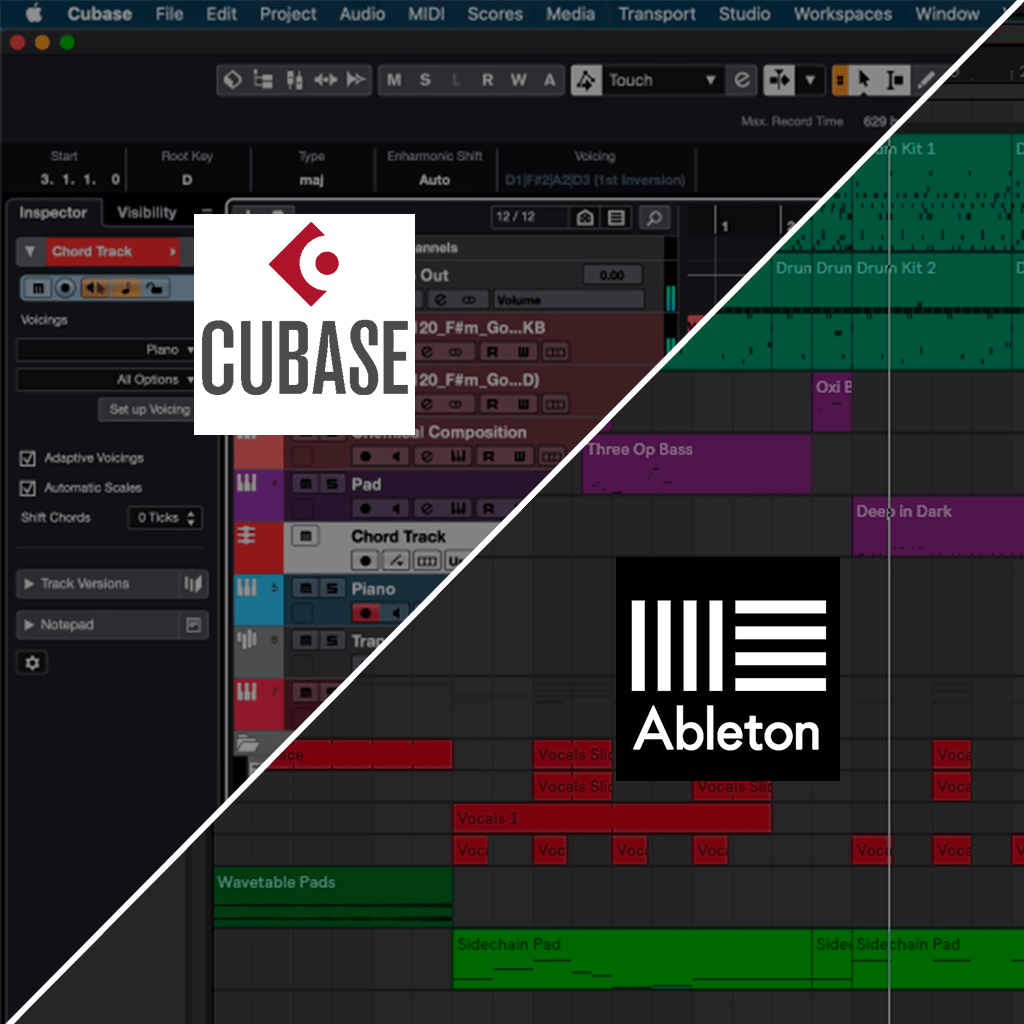Click the 12 / 12 track count field
1024x1024 pixels.
click(530, 217)
